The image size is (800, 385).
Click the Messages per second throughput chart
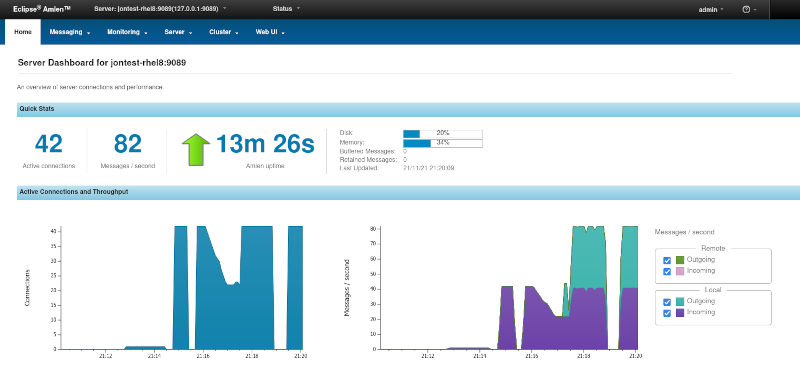509,288
